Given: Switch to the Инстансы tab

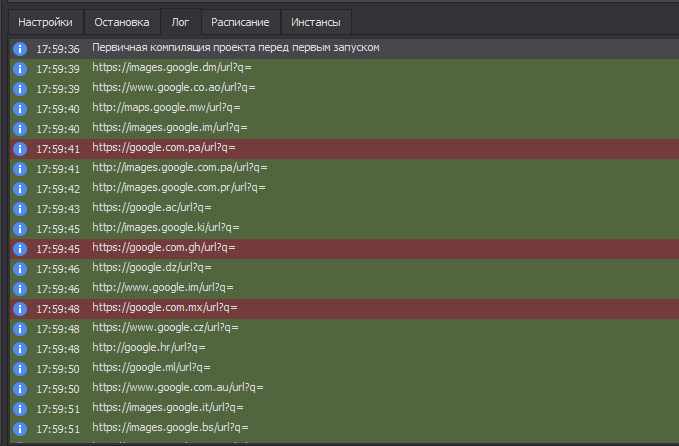Looking at the screenshot, I should point(316,21).
